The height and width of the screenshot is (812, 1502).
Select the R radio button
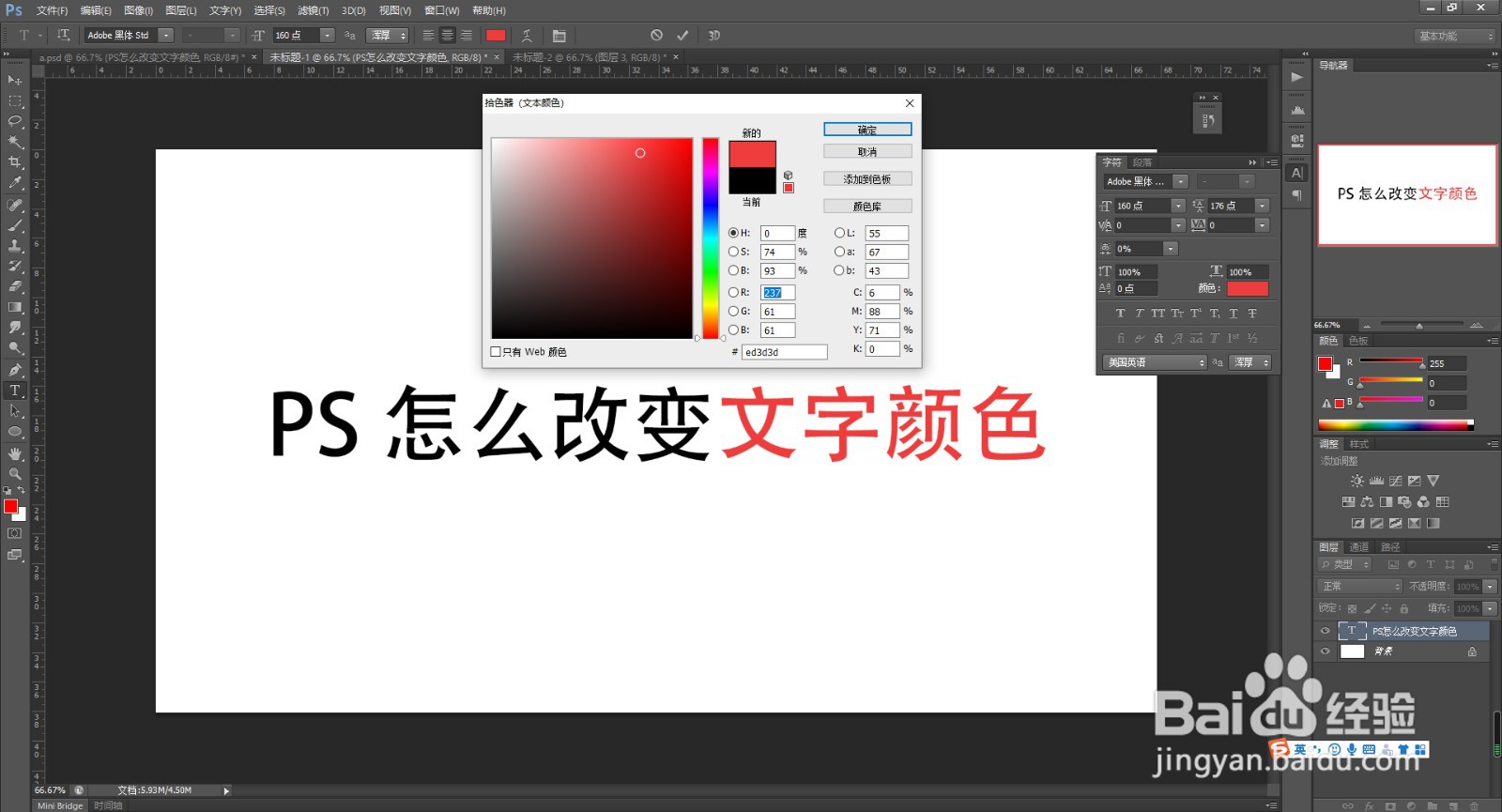tap(733, 292)
